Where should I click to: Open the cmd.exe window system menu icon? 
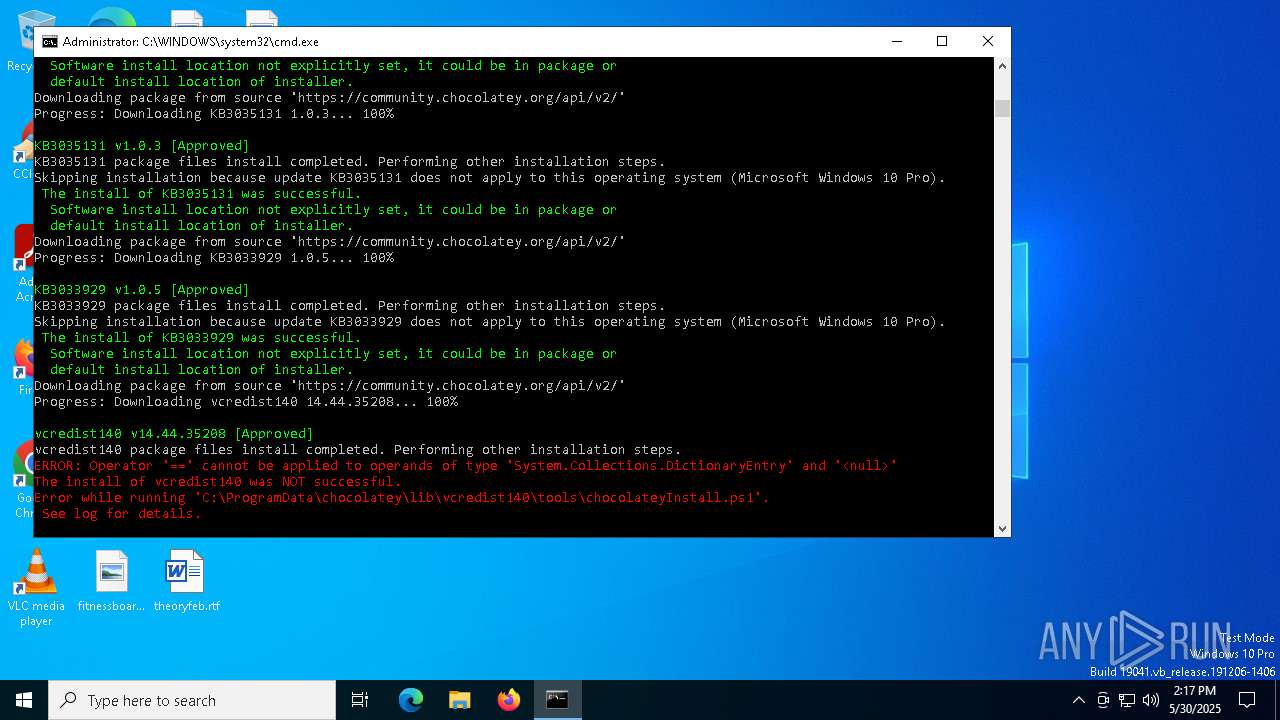click(49, 42)
